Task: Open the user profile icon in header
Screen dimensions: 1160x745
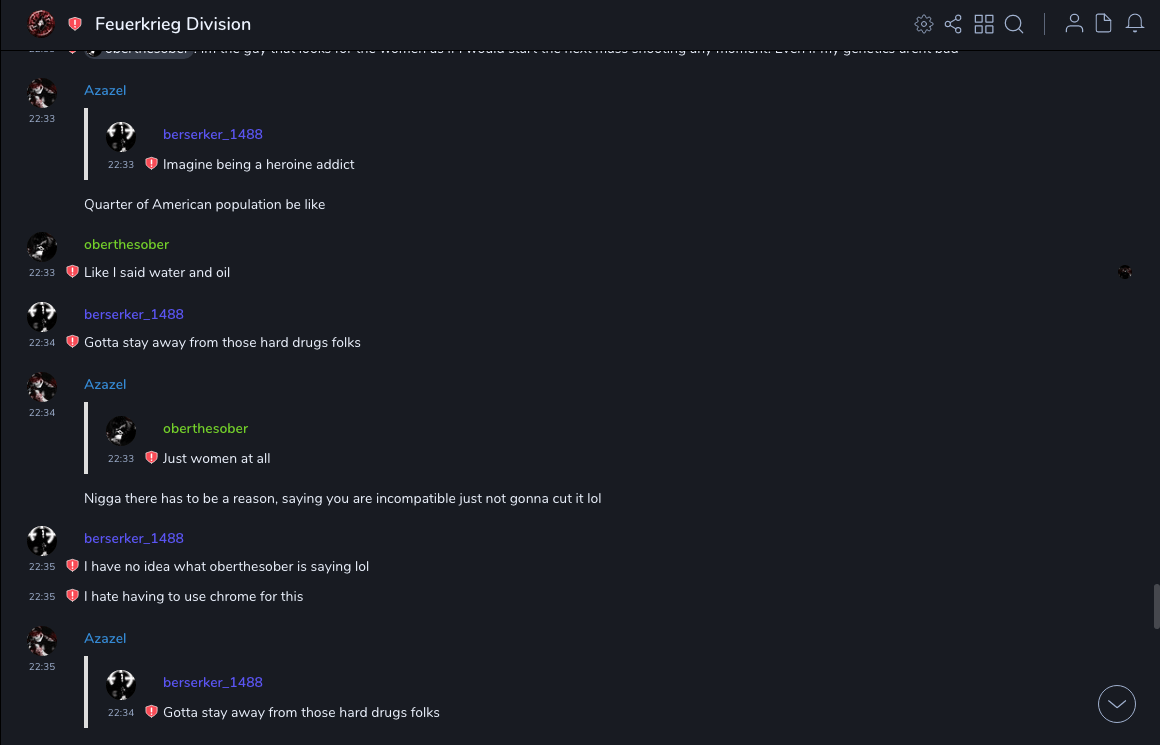Action: [x=1074, y=24]
